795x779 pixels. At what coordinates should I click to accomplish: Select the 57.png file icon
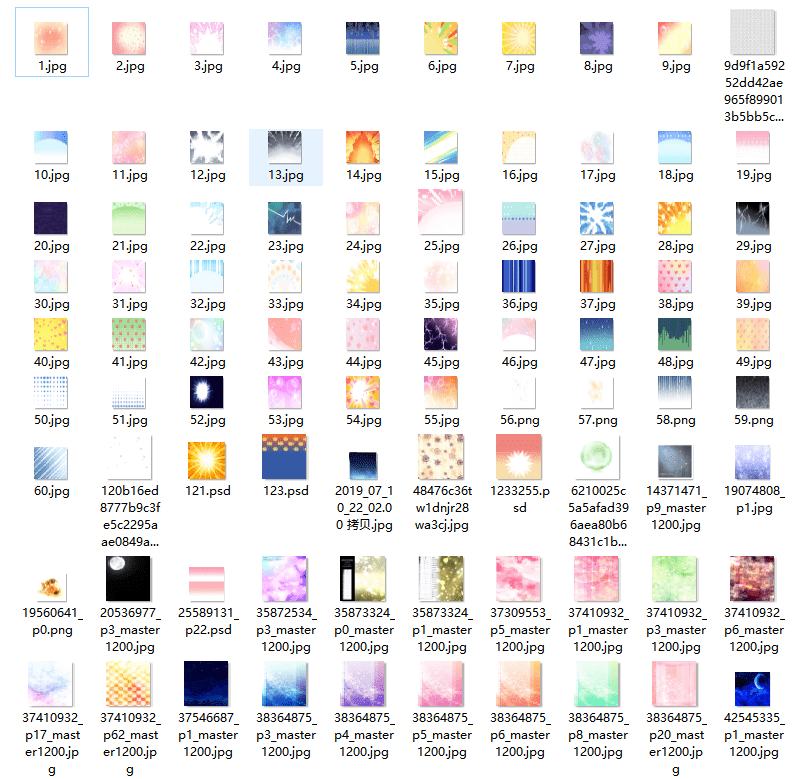[x=597, y=394]
